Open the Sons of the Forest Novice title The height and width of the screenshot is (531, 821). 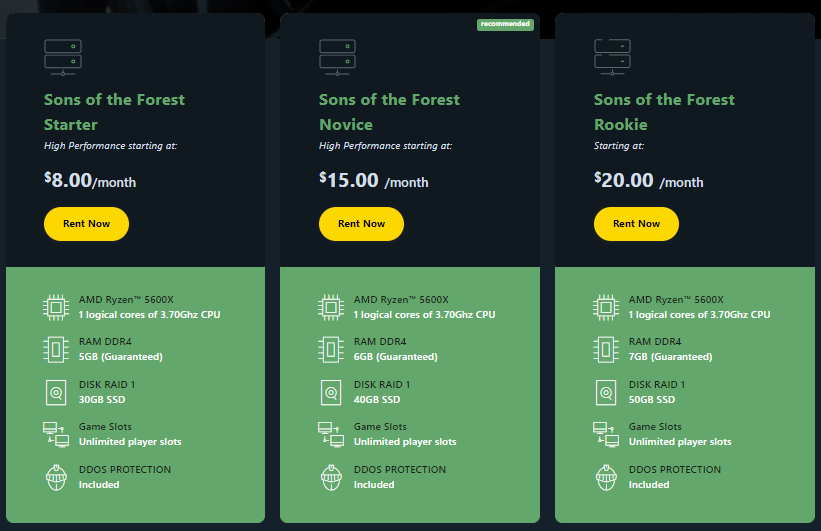tap(389, 112)
